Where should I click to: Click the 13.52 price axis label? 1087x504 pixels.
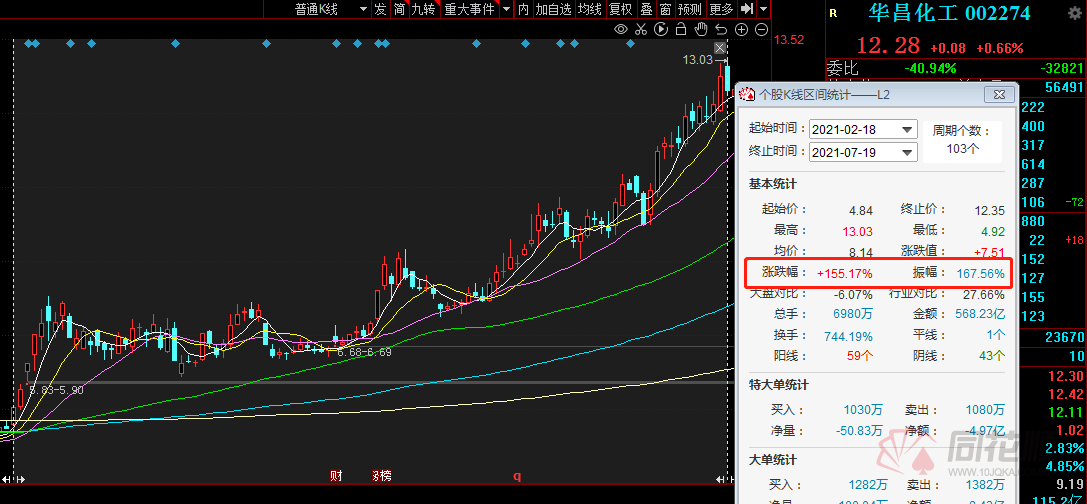click(x=789, y=40)
